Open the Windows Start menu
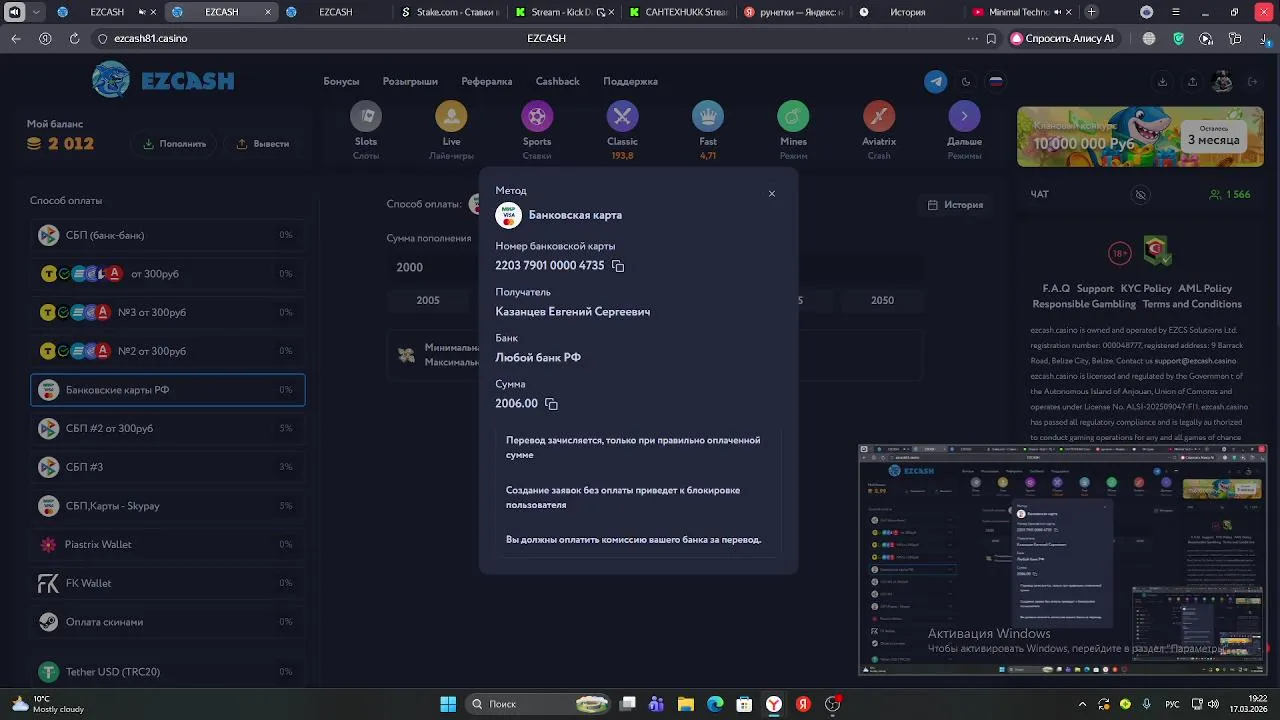The image size is (1280, 720). [x=448, y=704]
